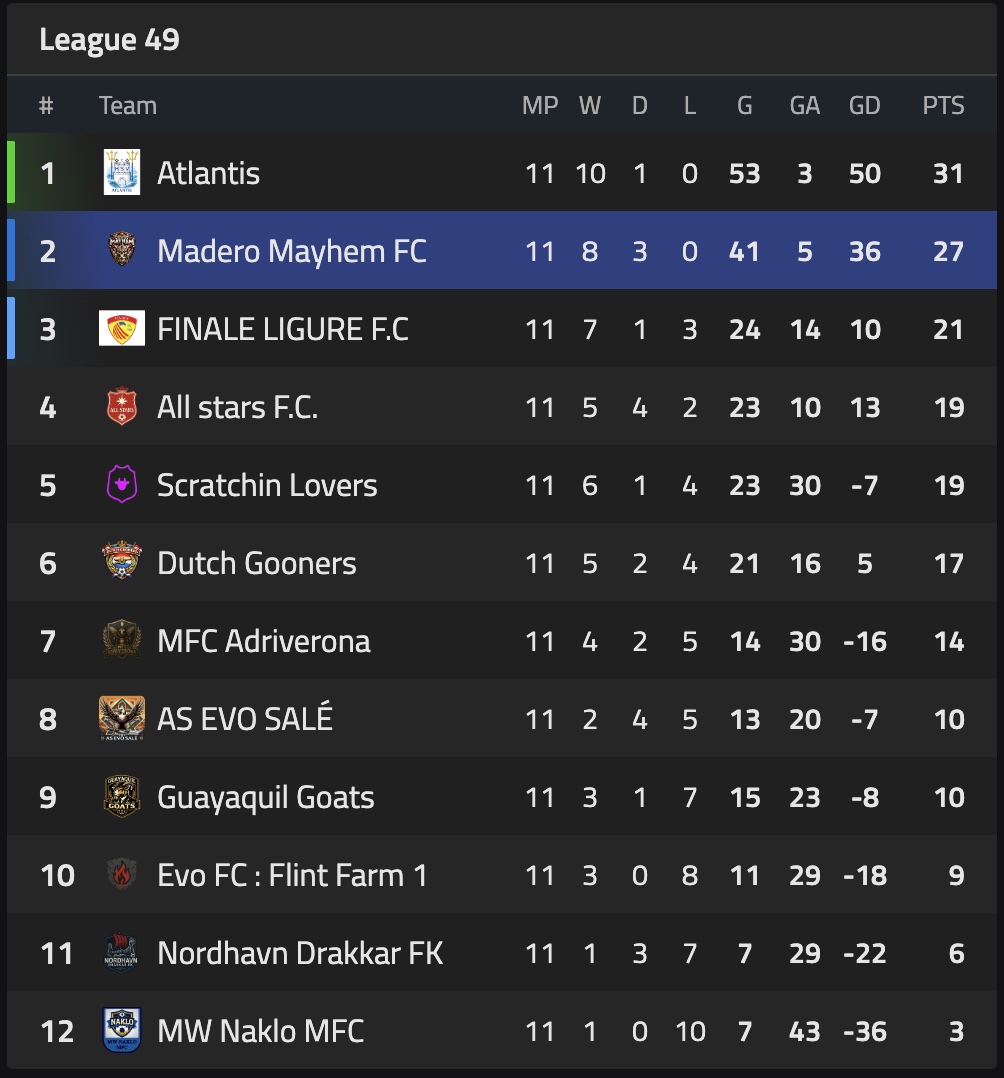
Task: Click the FINALE LIGURE F.C flag logo
Action: [x=122, y=329]
